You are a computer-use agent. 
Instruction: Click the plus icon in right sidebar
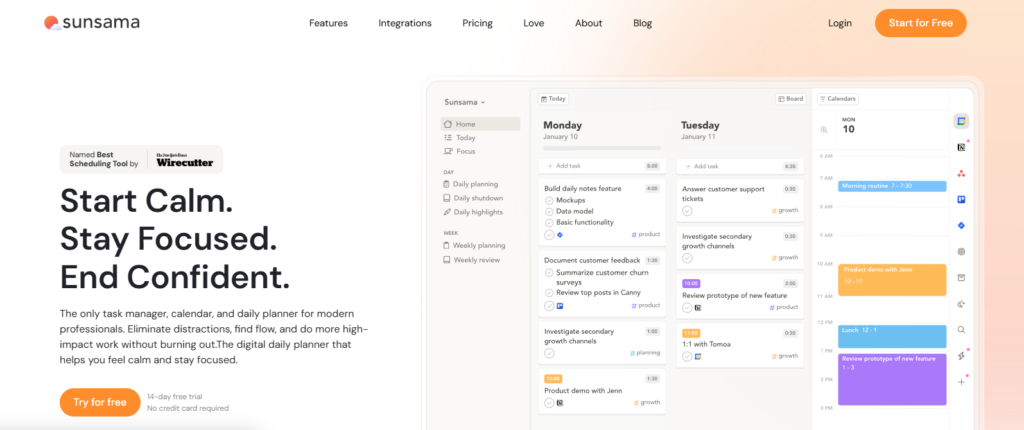(961, 381)
